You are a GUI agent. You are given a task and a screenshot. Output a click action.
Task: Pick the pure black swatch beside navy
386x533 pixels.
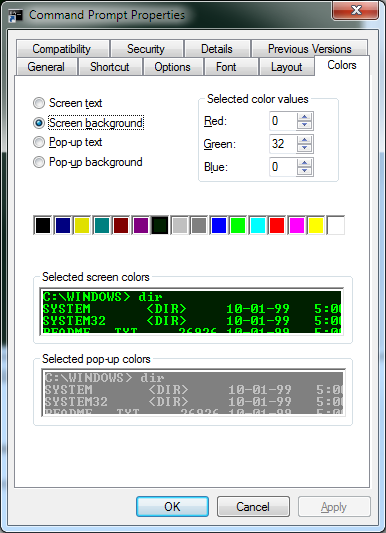43,225
